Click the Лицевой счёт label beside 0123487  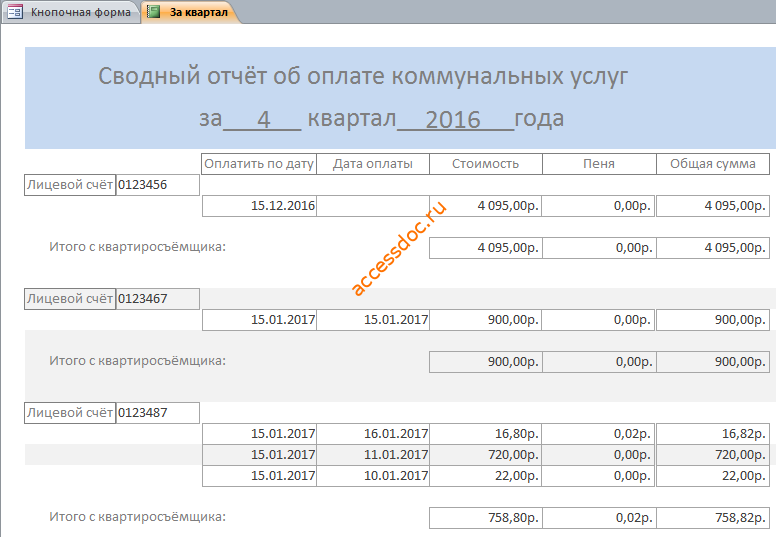[x=70, y=413]
